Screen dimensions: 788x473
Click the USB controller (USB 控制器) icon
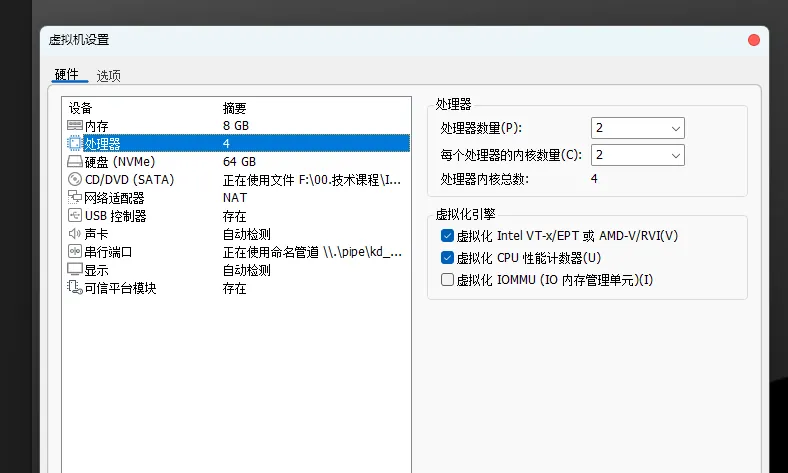pyautogui.click(x=75, y=215)
